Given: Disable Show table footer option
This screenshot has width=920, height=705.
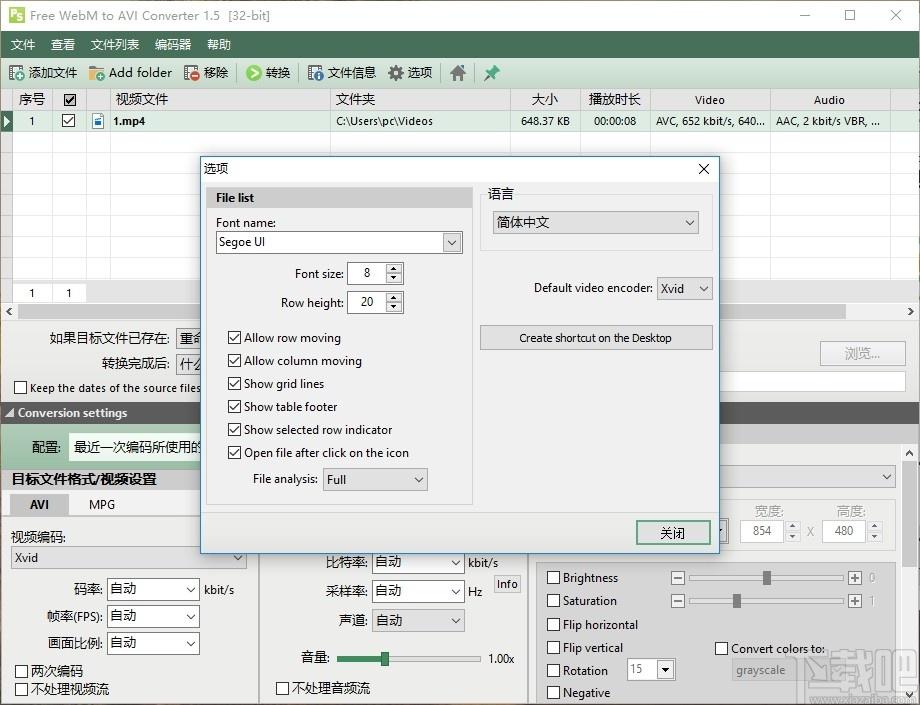Looking at the screenshot, I should click(235, 407).
